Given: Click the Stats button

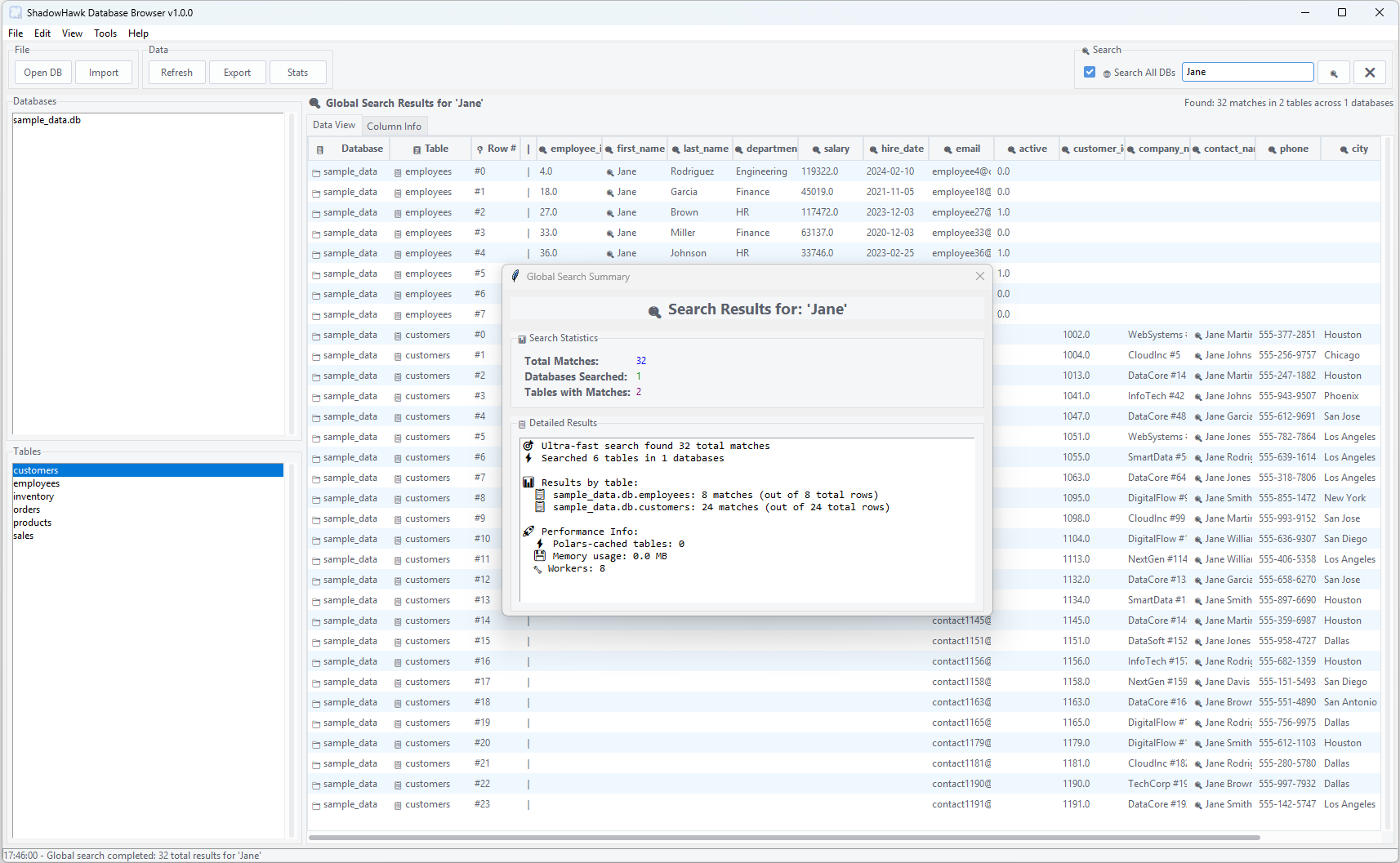Looking at the screenshot, I should 297,73.
